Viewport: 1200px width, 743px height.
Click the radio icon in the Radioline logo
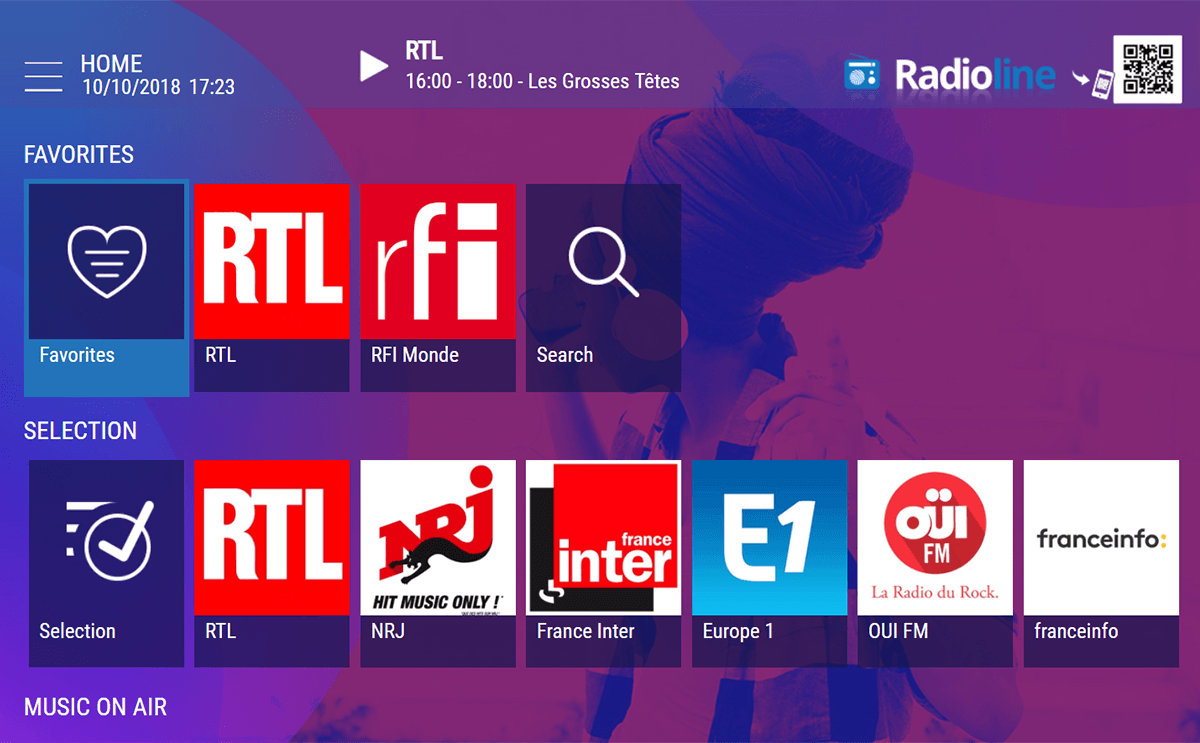point(861,73)
